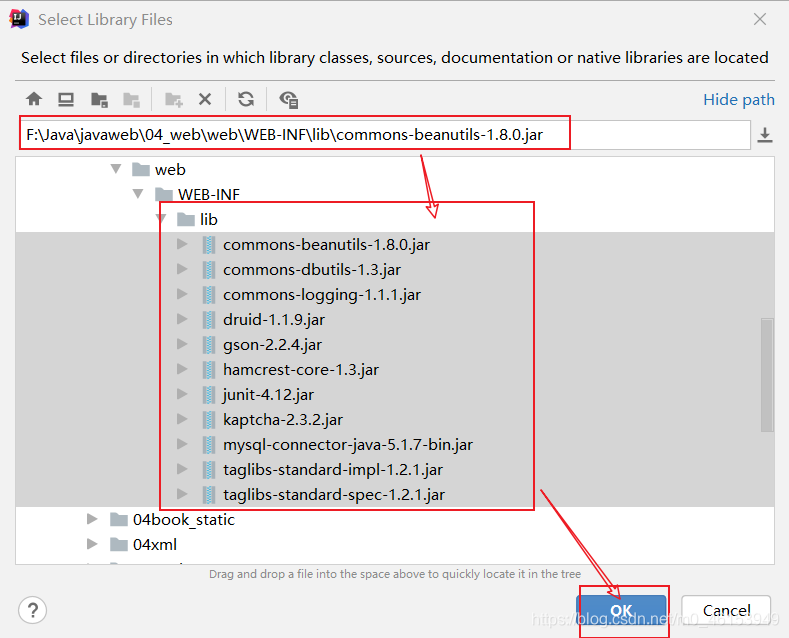Click the file path input field
This screenshot has height=638, width=789.
[385, 135]
